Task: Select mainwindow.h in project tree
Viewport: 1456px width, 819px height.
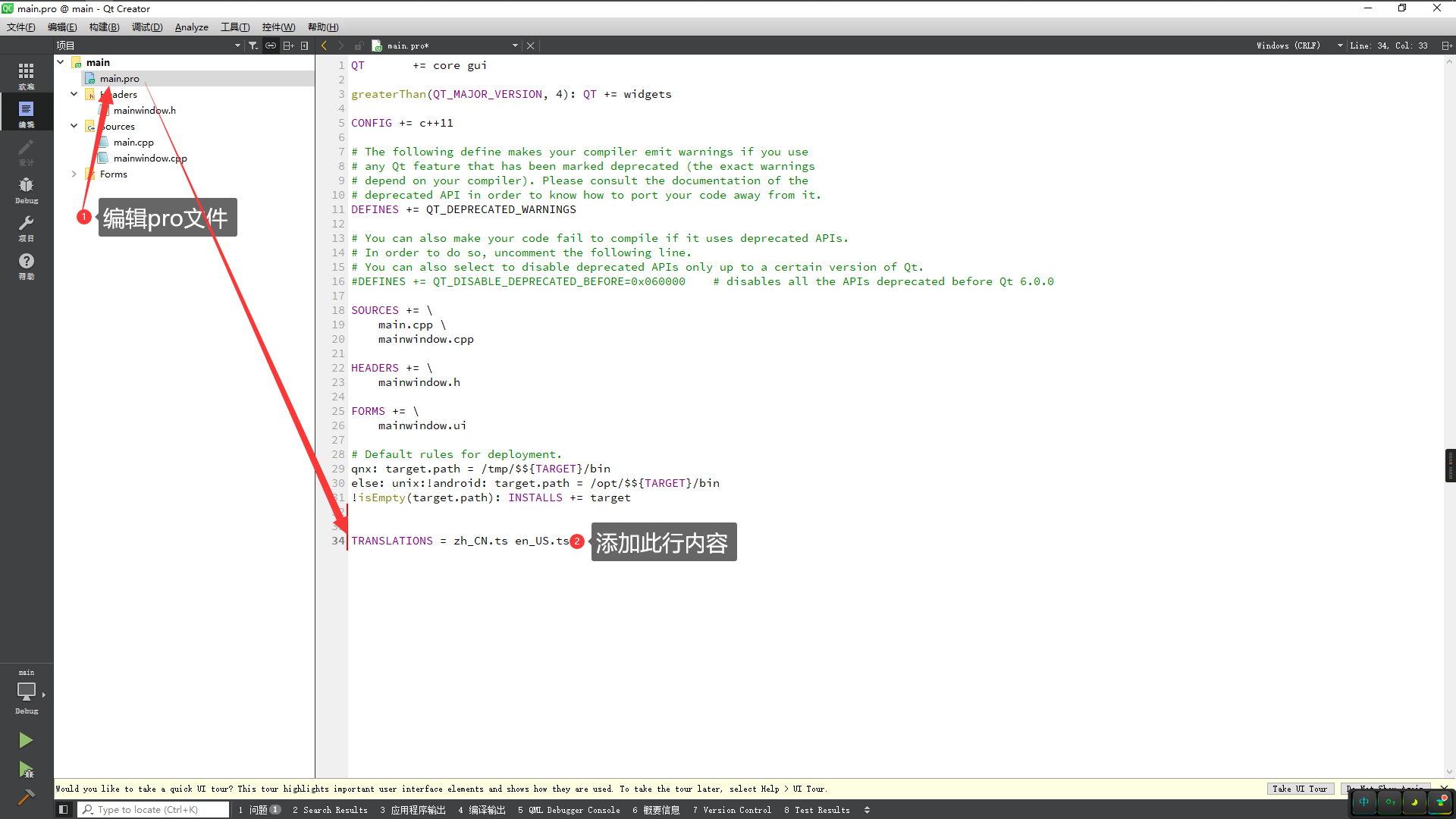Action: (x=144, y=110)
